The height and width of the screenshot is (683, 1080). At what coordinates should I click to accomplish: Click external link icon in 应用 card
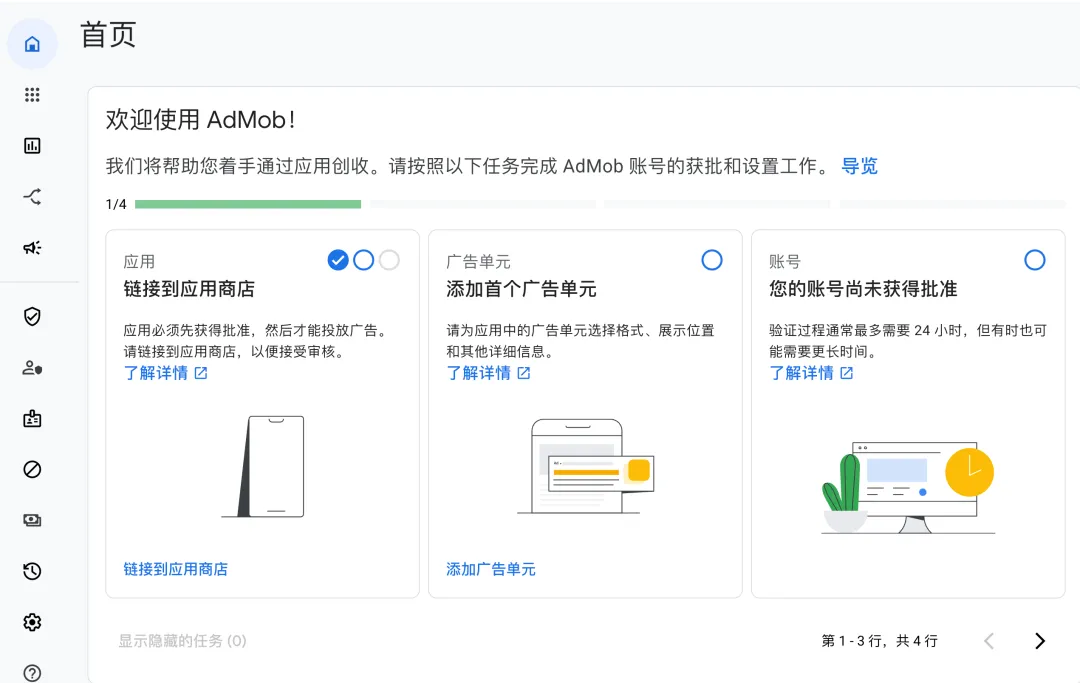(x=200, y=373)
